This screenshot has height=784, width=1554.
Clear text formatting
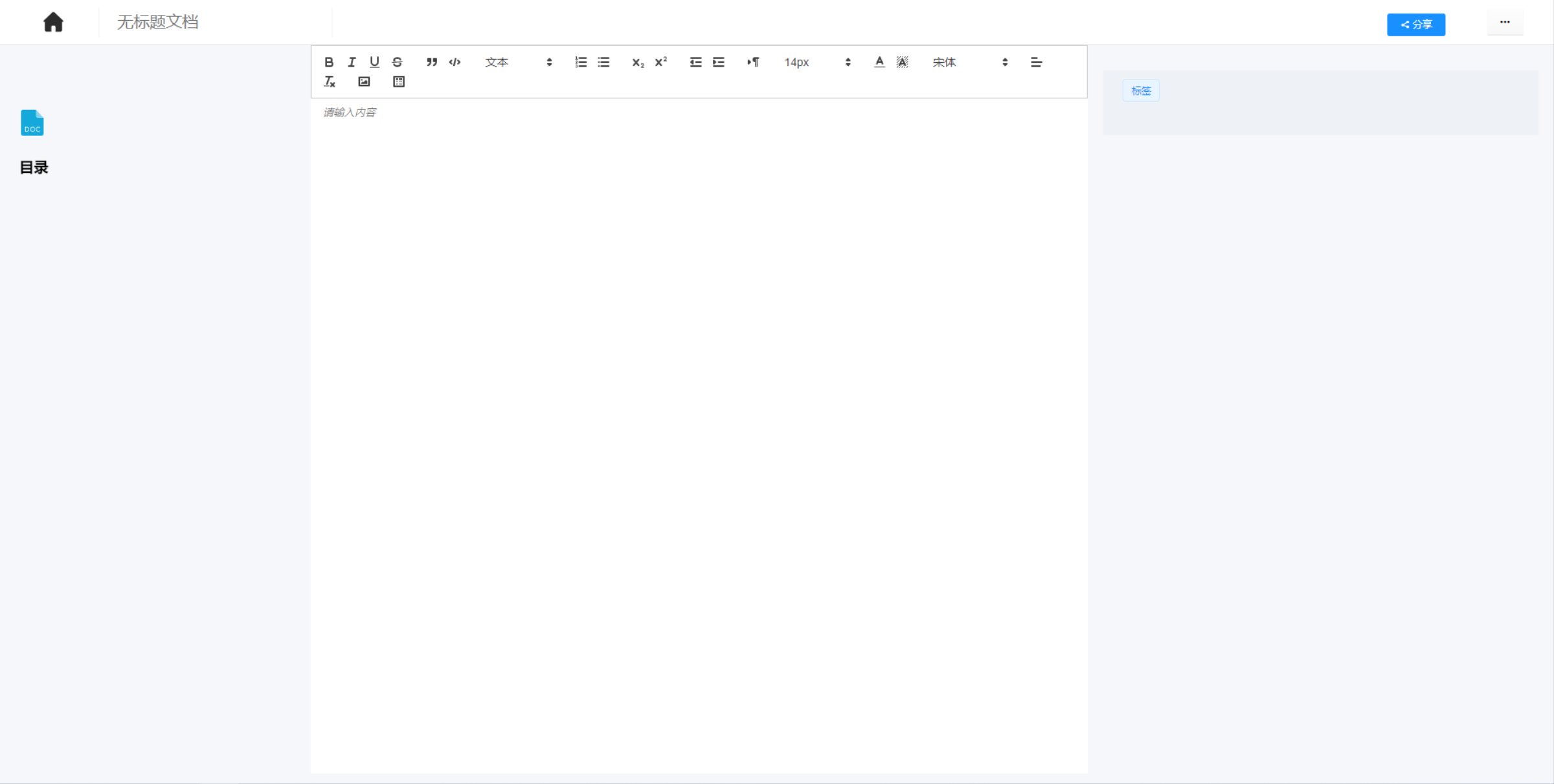click(x=330, y=82)
